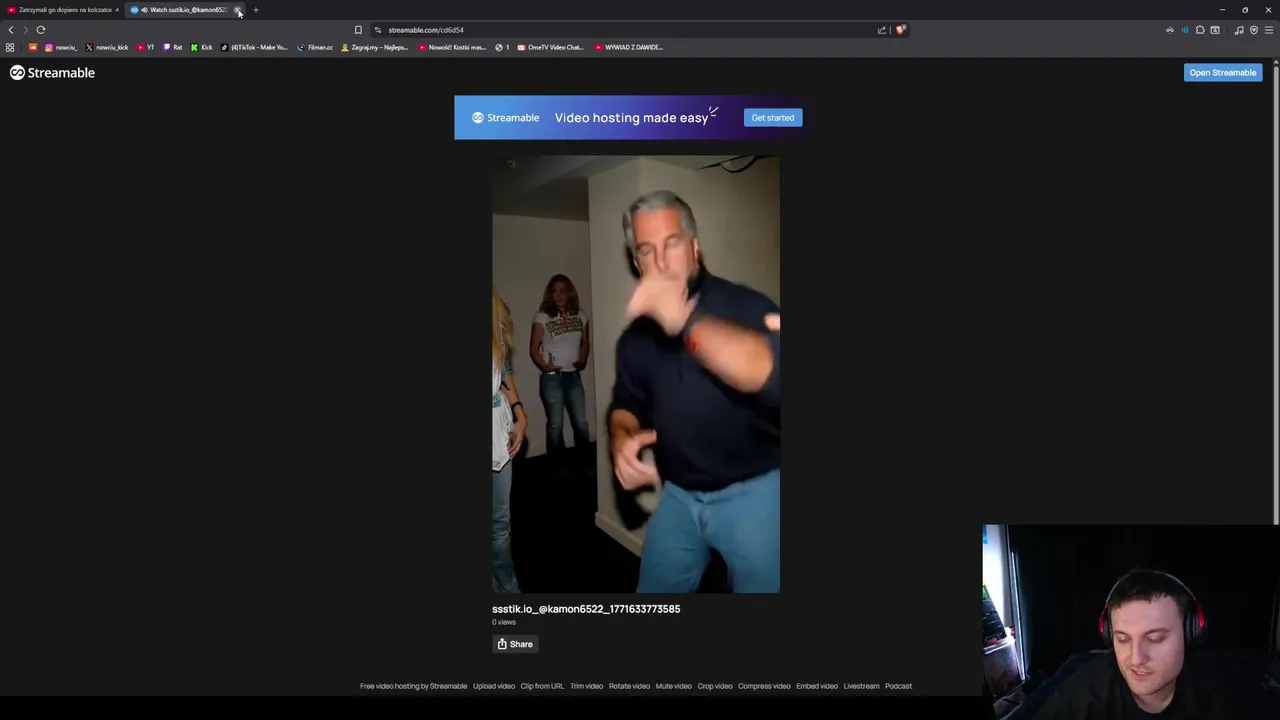This screenshot has height=720, width=1280.
Task: Click the Streamable logo in page header
Action: pos(52,72)
